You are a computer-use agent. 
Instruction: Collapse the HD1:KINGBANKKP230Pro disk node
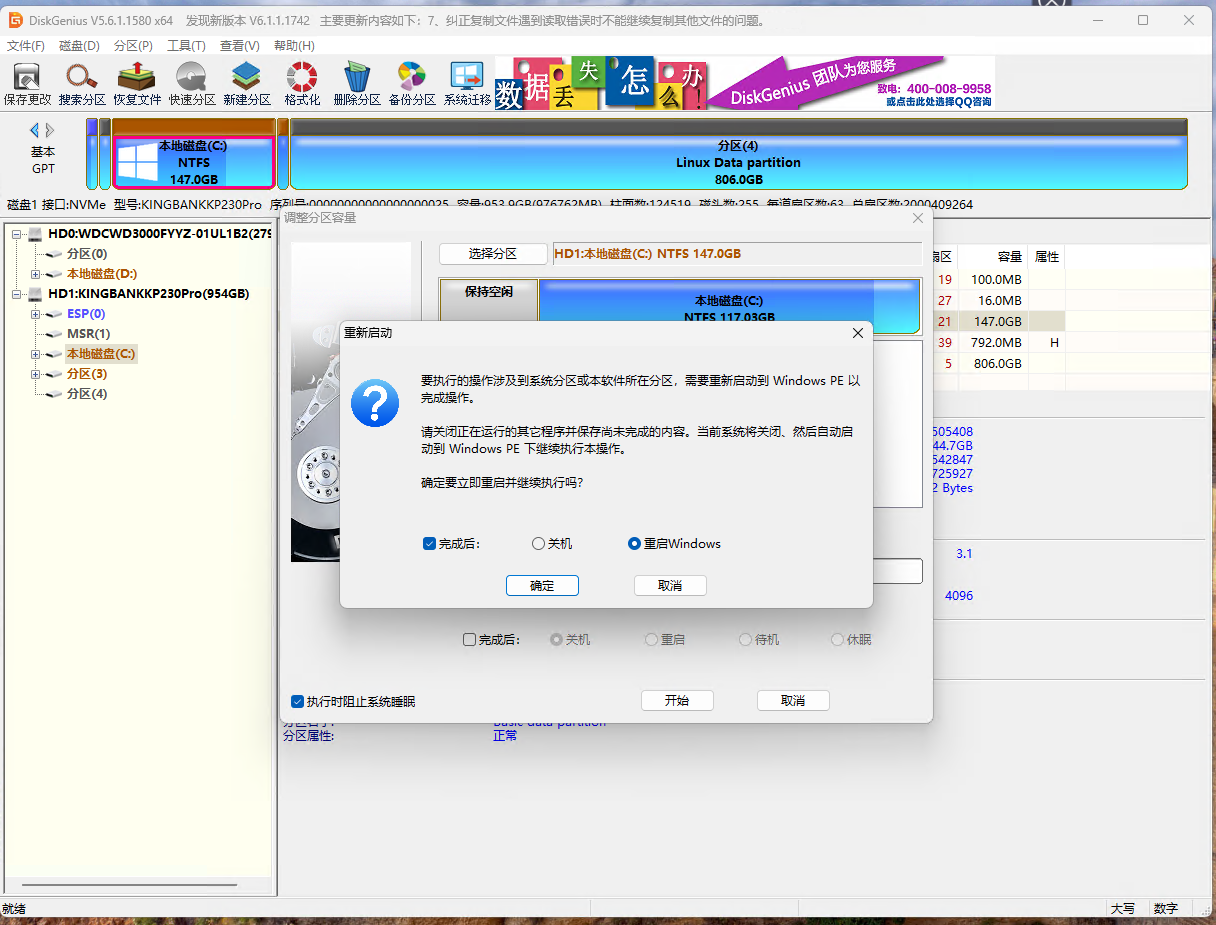[17, 294]
